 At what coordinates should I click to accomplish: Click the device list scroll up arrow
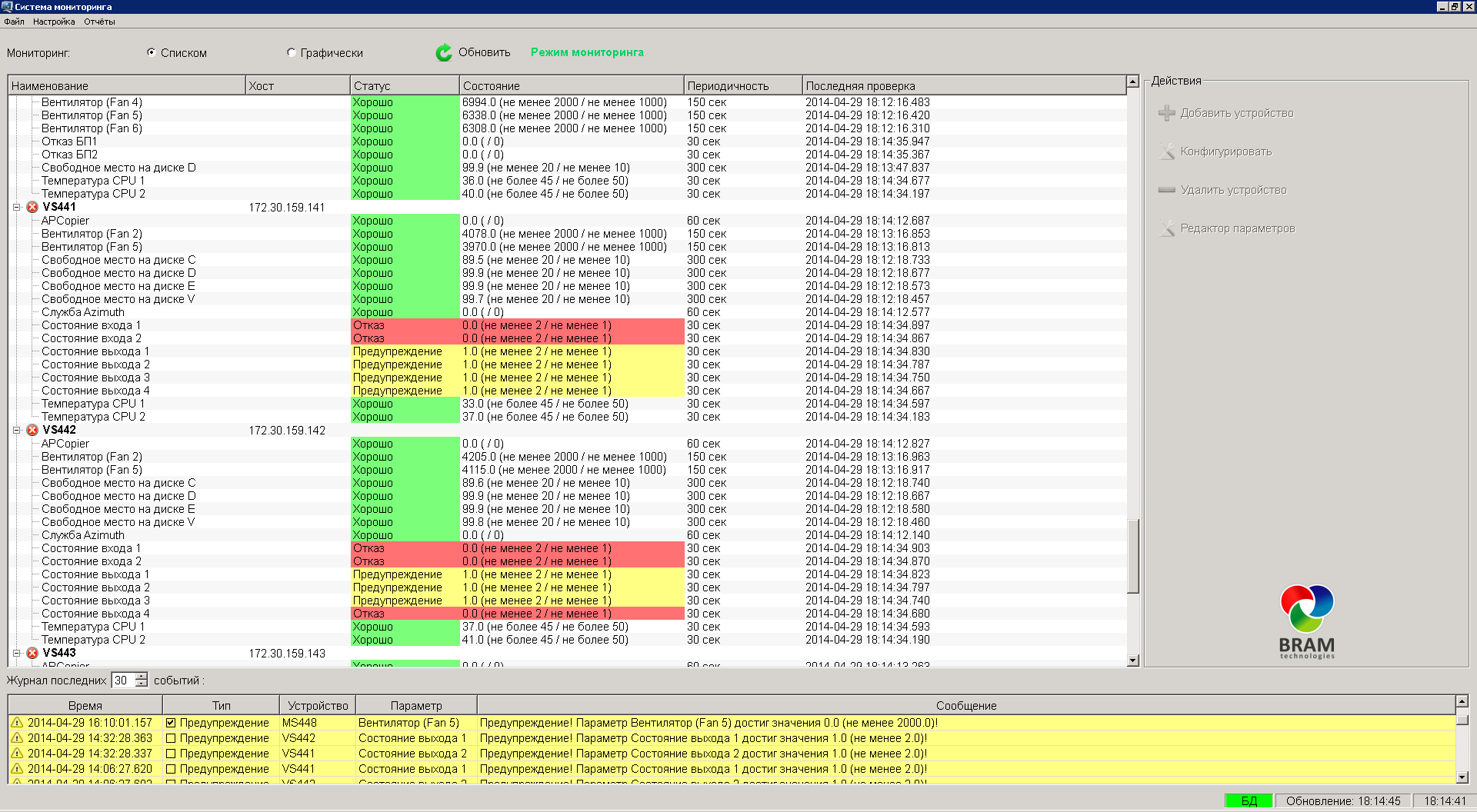pyautogui.click(x=1132, y=82)
